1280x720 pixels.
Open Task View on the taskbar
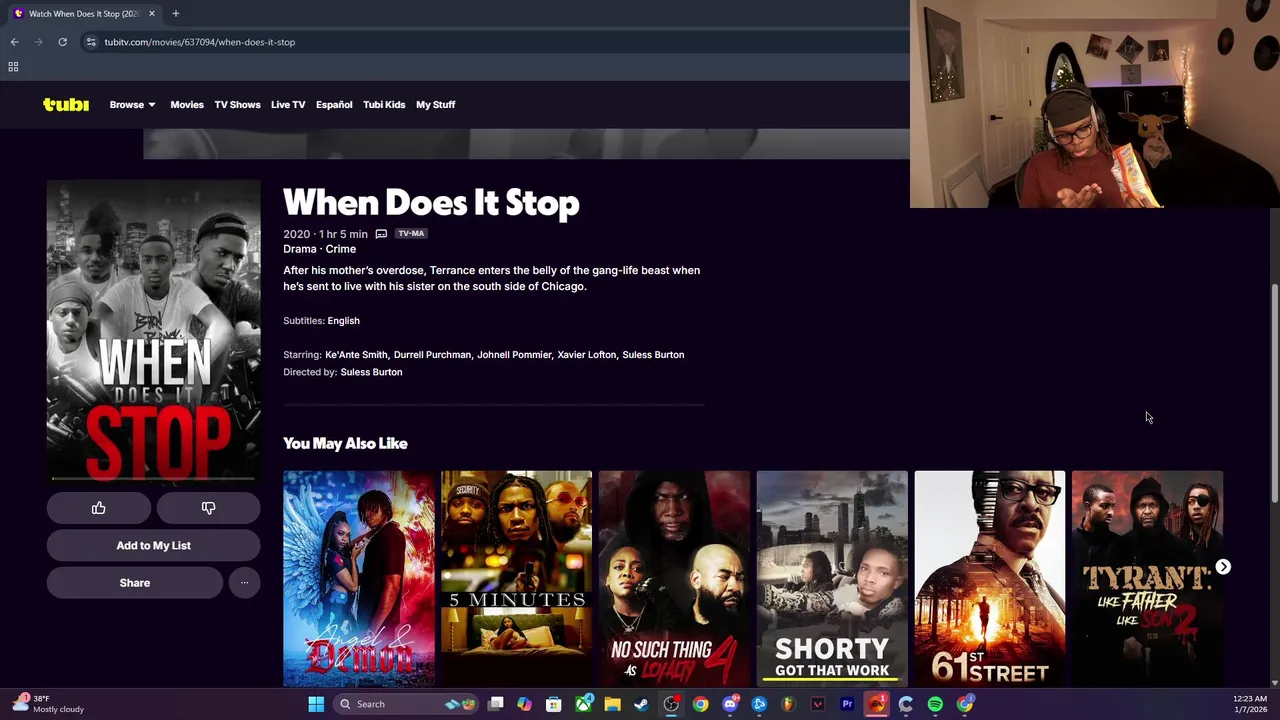[495, 704]
